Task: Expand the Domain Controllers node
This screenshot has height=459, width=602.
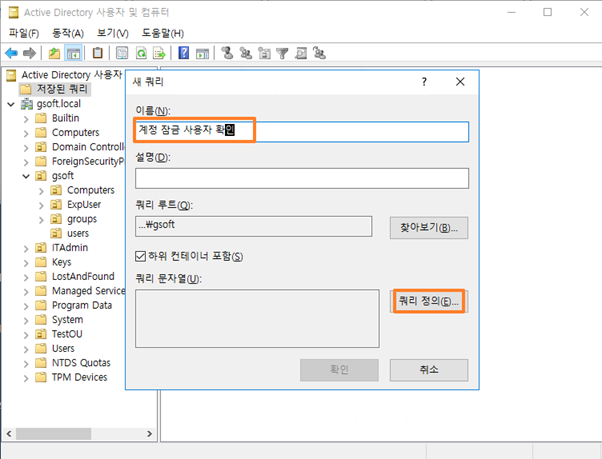Action: pyautogui.click(x=26, y=148)
